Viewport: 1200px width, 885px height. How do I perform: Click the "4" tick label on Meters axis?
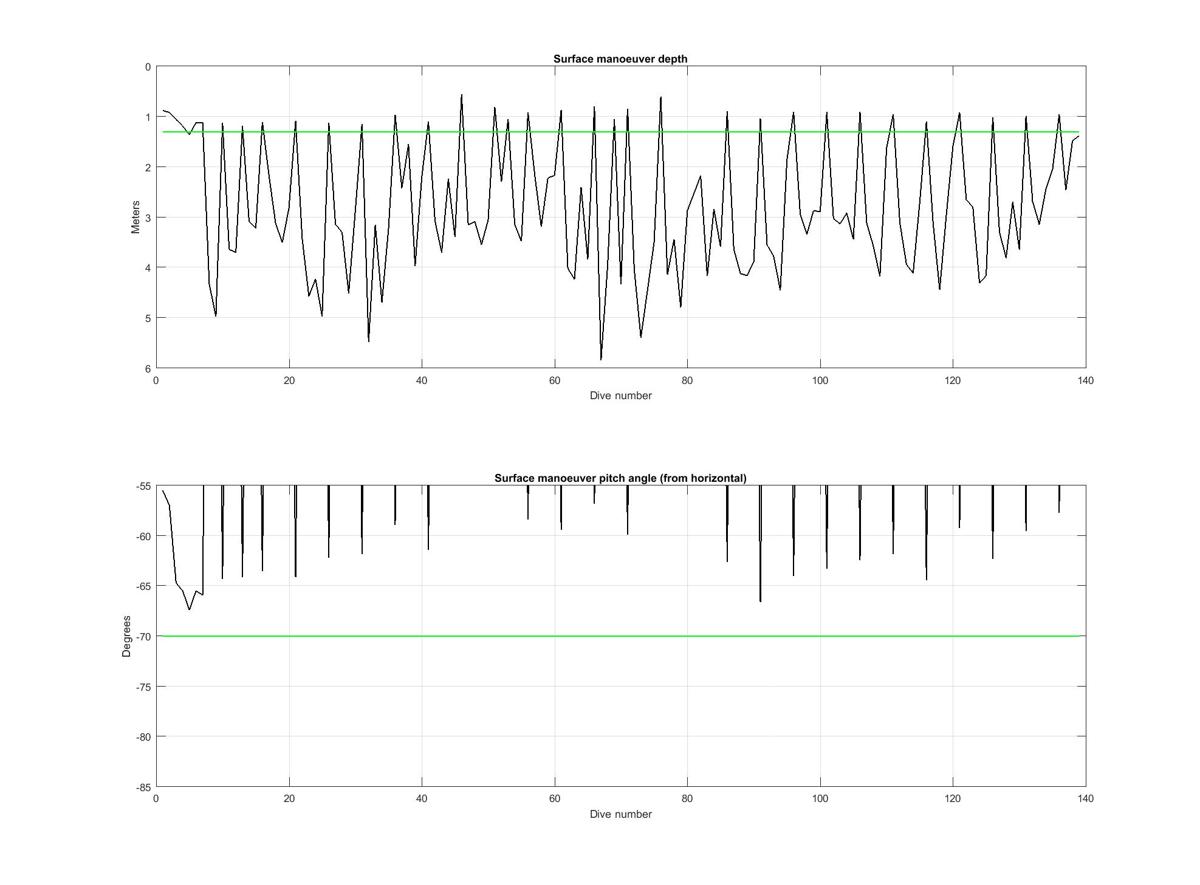click(148, 268)
